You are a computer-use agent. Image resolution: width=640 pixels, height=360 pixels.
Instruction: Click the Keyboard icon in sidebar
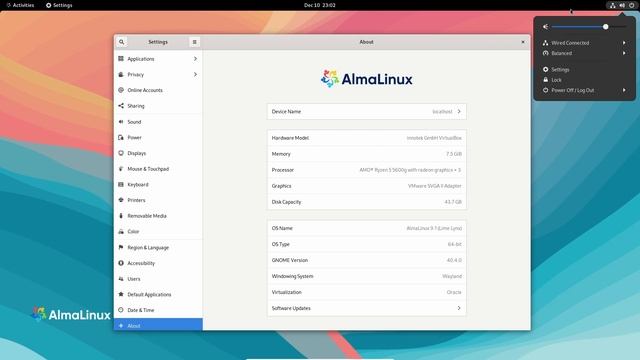[x=121, y=184]
